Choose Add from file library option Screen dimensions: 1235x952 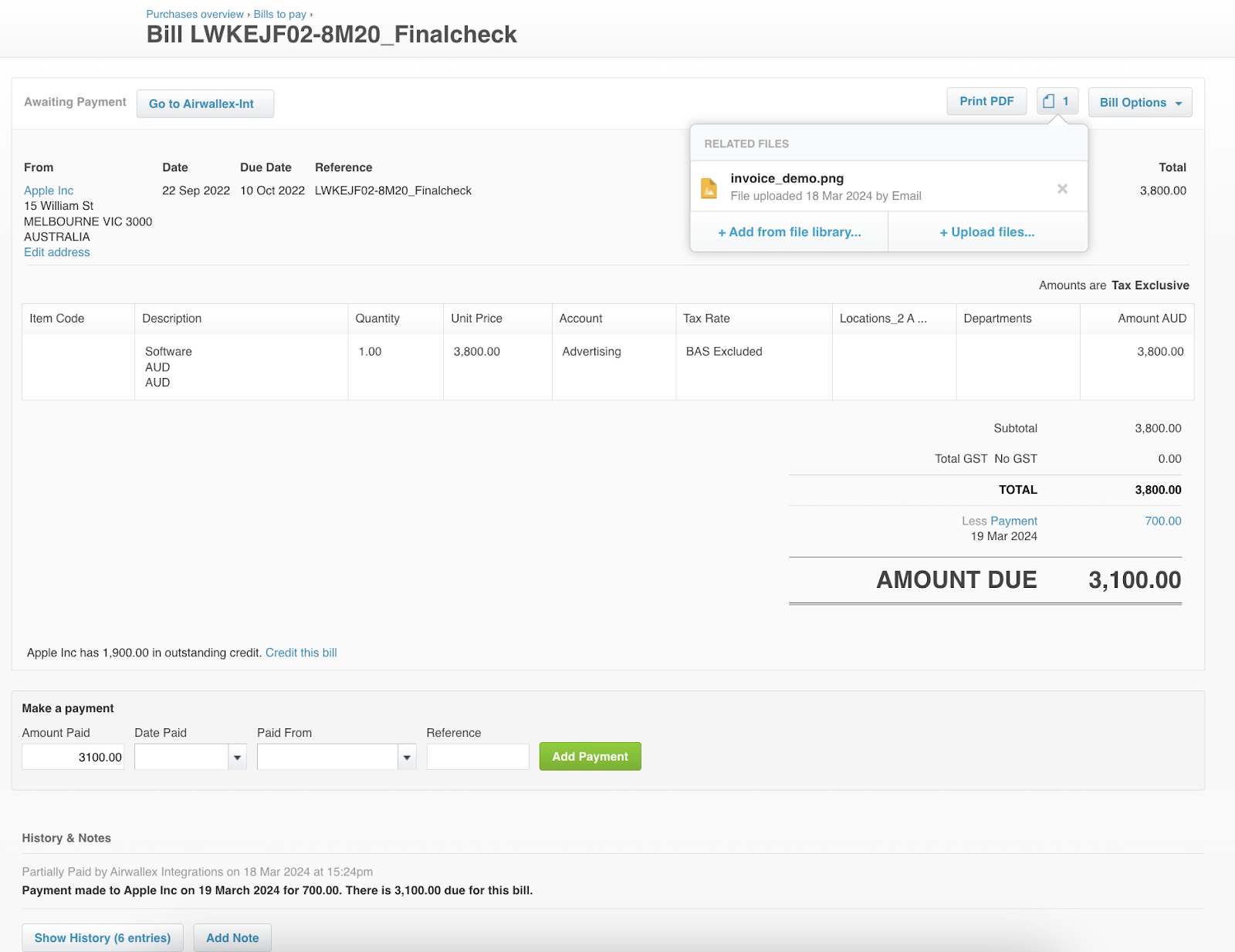coord(789,232)
